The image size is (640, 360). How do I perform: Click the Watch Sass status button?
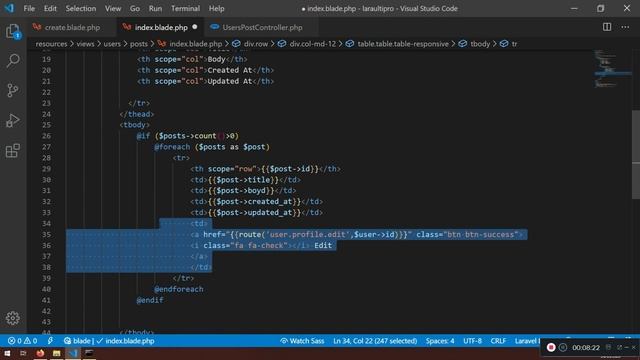coord(302,341)
